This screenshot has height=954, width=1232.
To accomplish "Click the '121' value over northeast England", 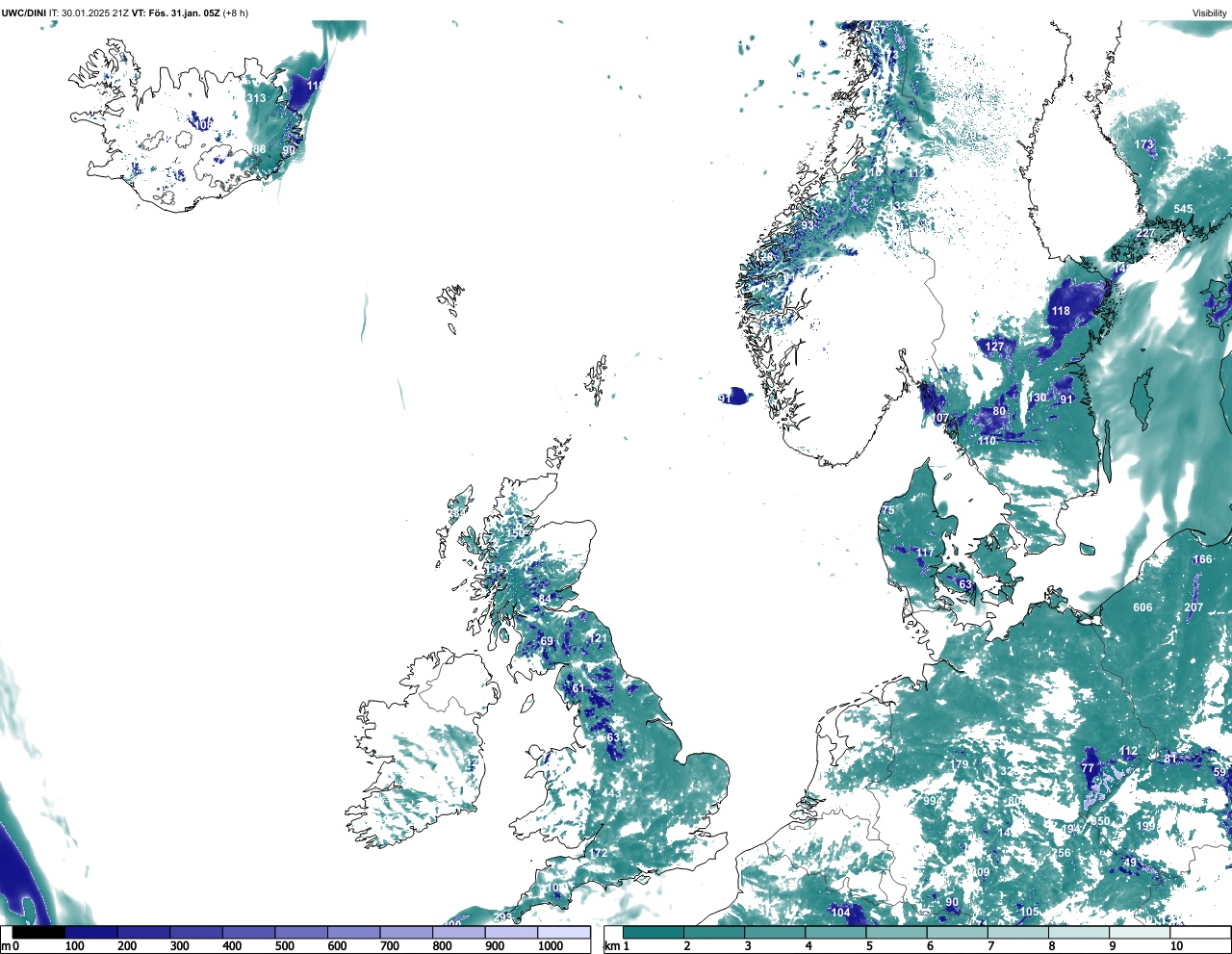I will (x=599, y=639).
